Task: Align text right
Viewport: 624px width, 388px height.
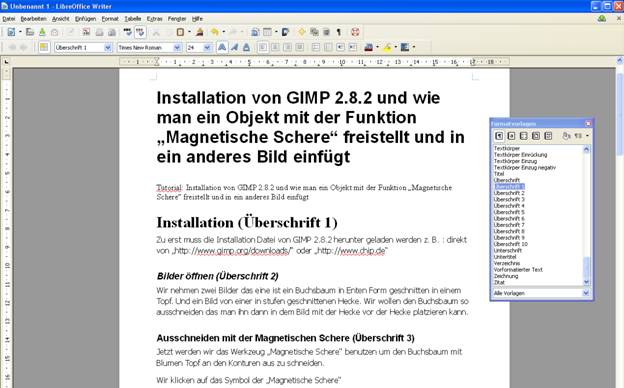Action: (x=287, y=47)
